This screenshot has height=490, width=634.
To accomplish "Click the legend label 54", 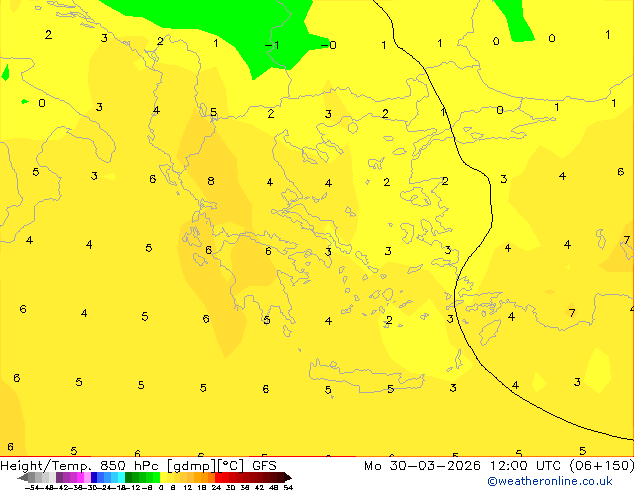I will (288, 487).
